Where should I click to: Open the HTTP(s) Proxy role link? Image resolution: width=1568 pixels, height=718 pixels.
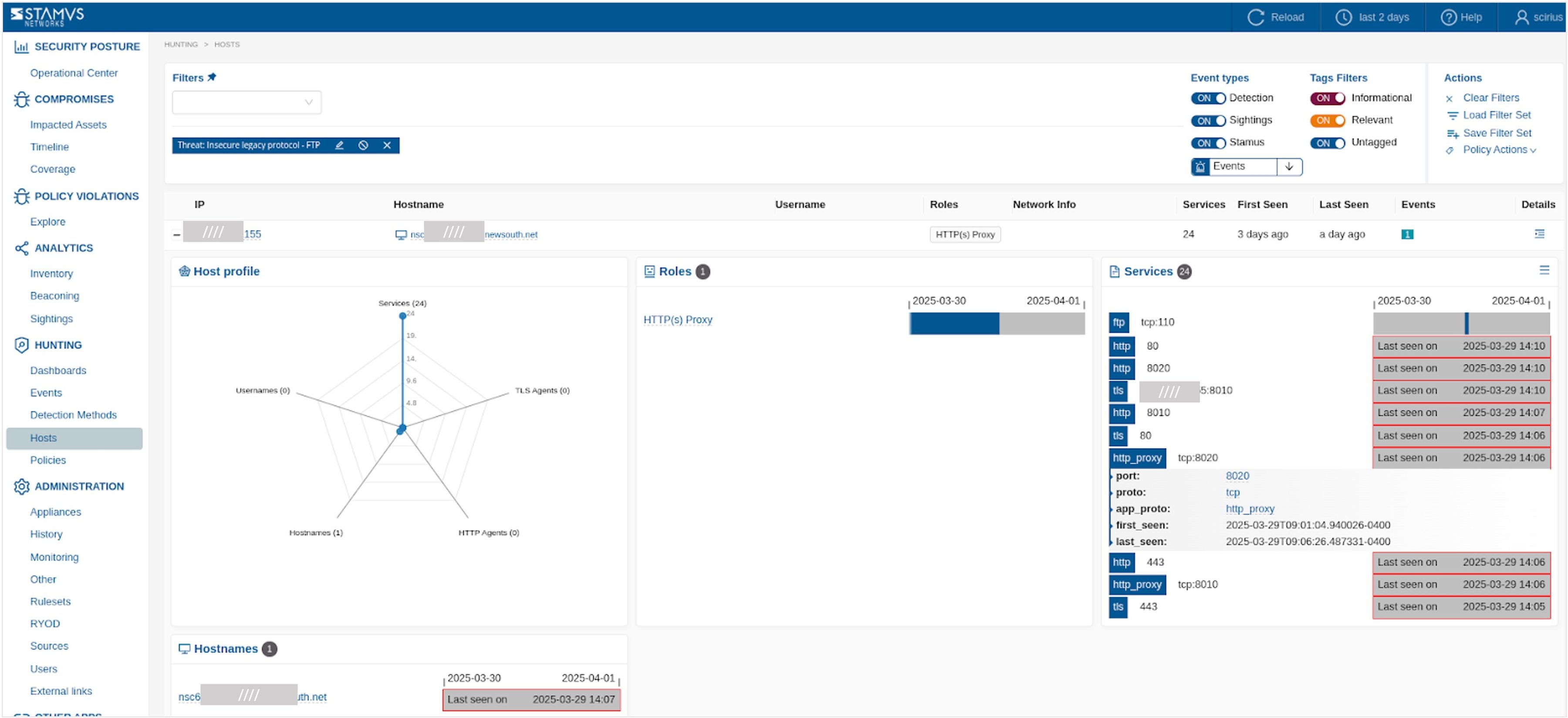tap(677, 320)
